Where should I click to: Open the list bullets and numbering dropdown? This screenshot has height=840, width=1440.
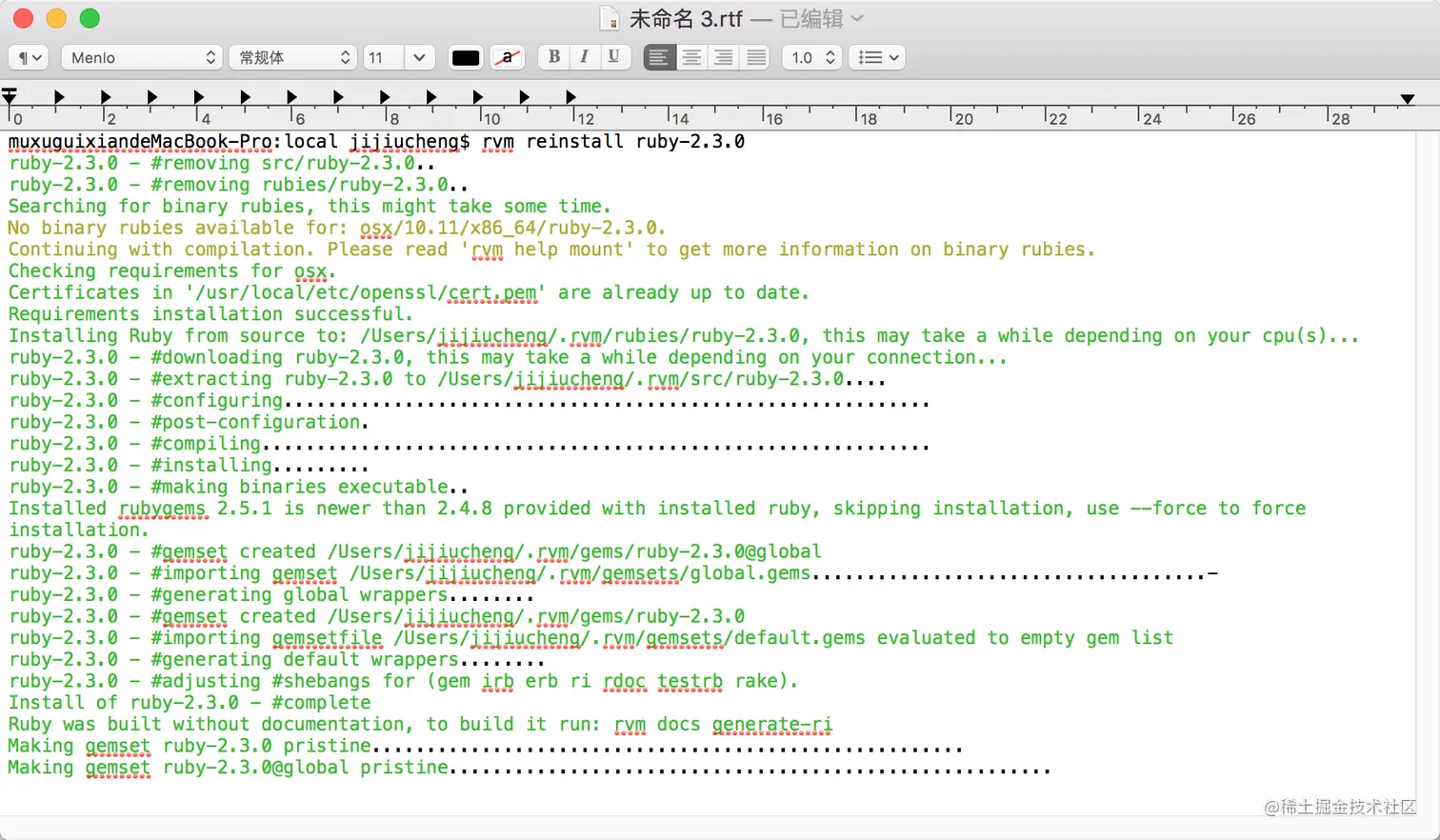[x=877, y=58]
